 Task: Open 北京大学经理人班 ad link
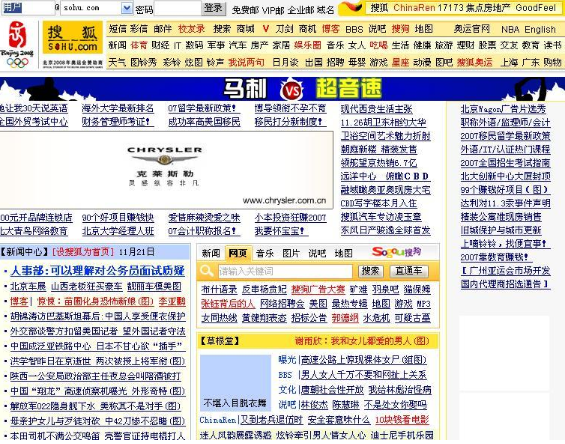(x=117, y=231)
